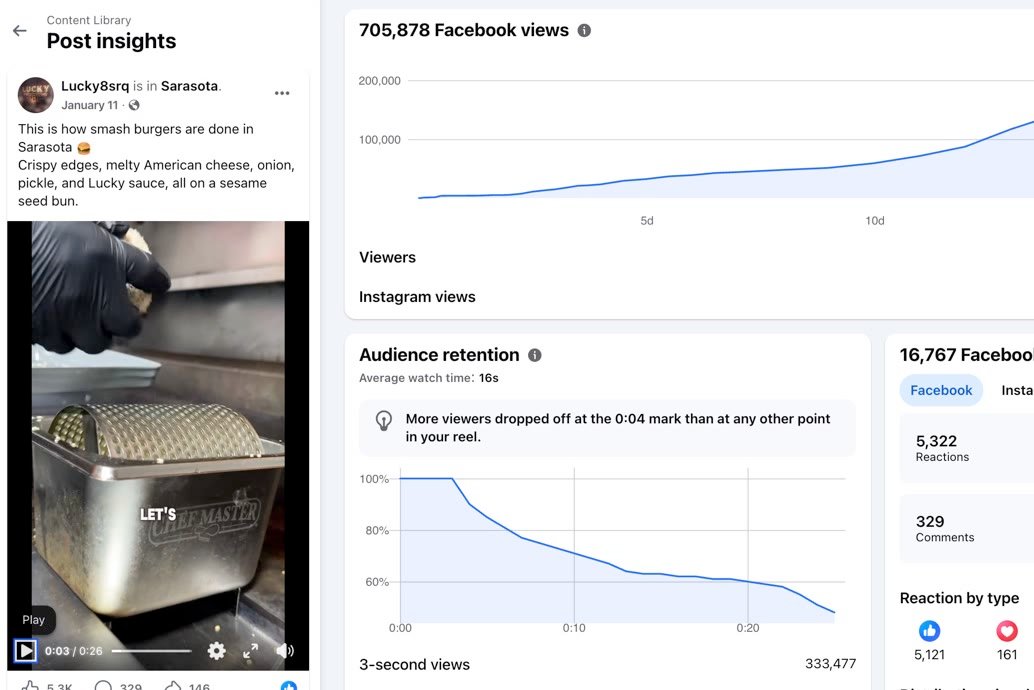Click the 0:10 marker on retention chart
This screenshot has width=1034, height=690.
tap(574, 628)
